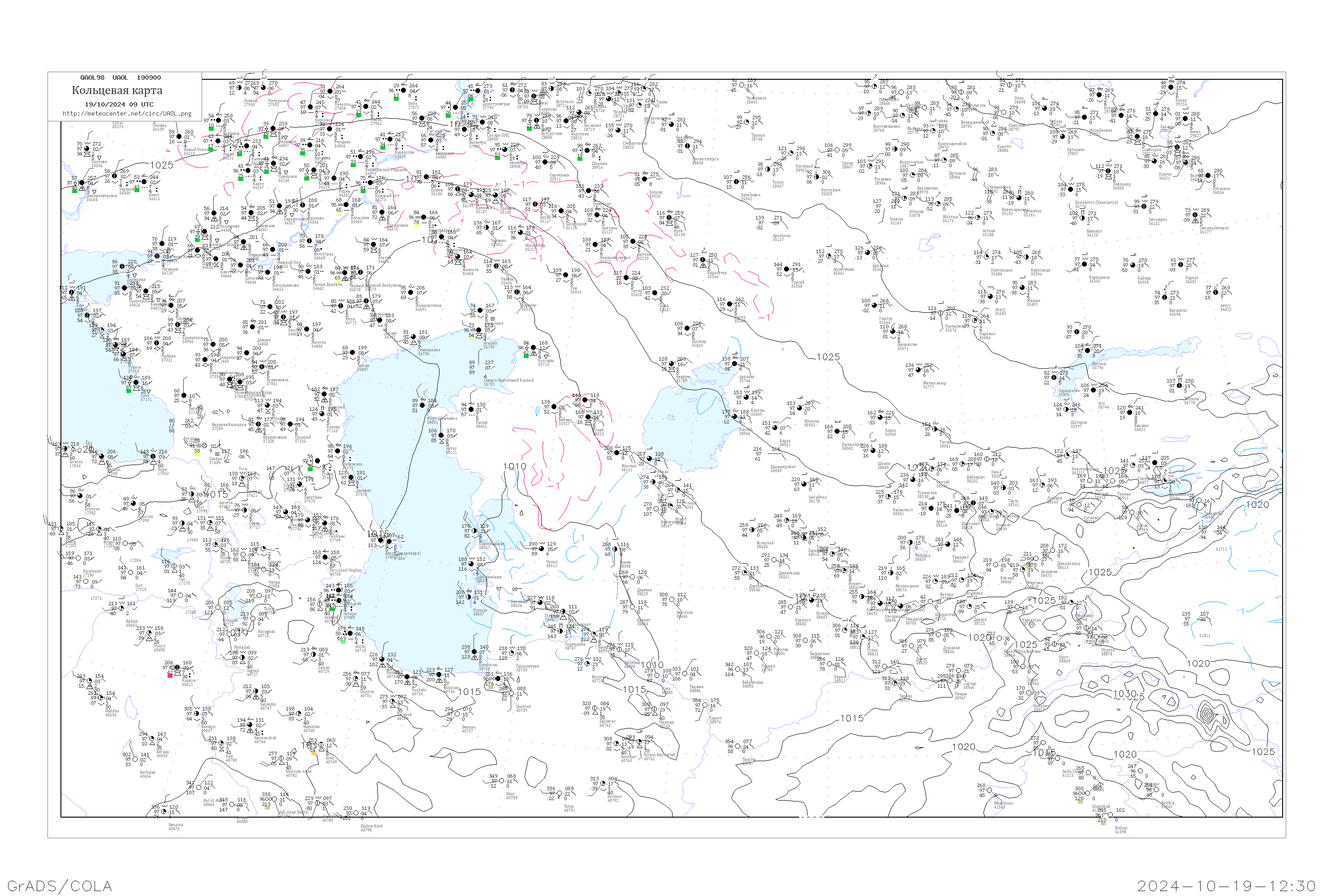Click the Изюм station plot circle

click(x=144, y=182)
